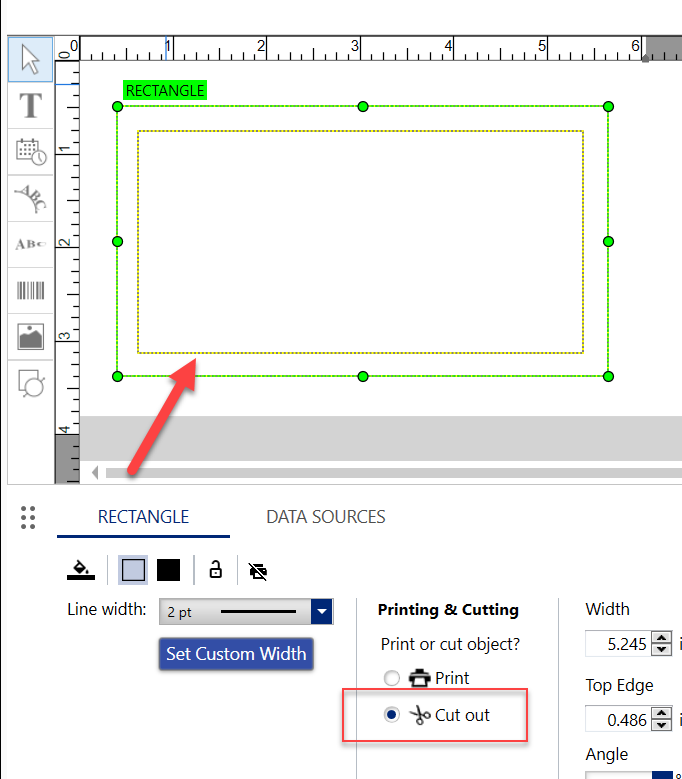Image resolution: width=682 pixels, height=779 pixels.
Task: Toggle the do-not-print icon
Action: coord(258,571)
